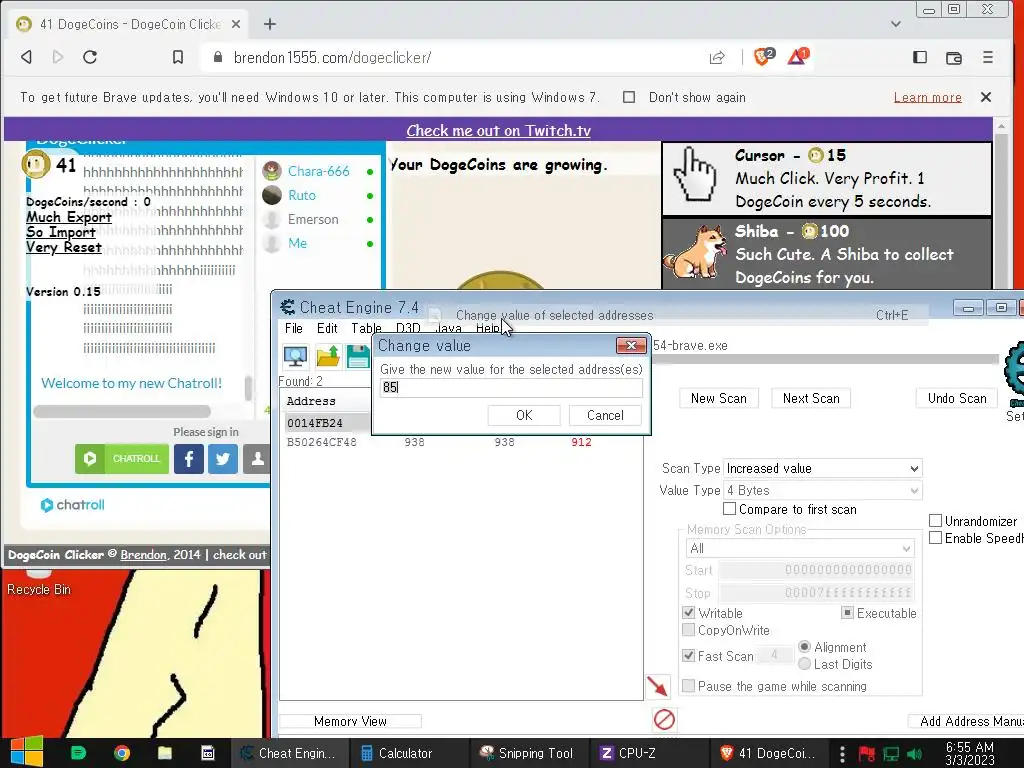
Task: Confirm the new value with OK
Action: point(524,415)
